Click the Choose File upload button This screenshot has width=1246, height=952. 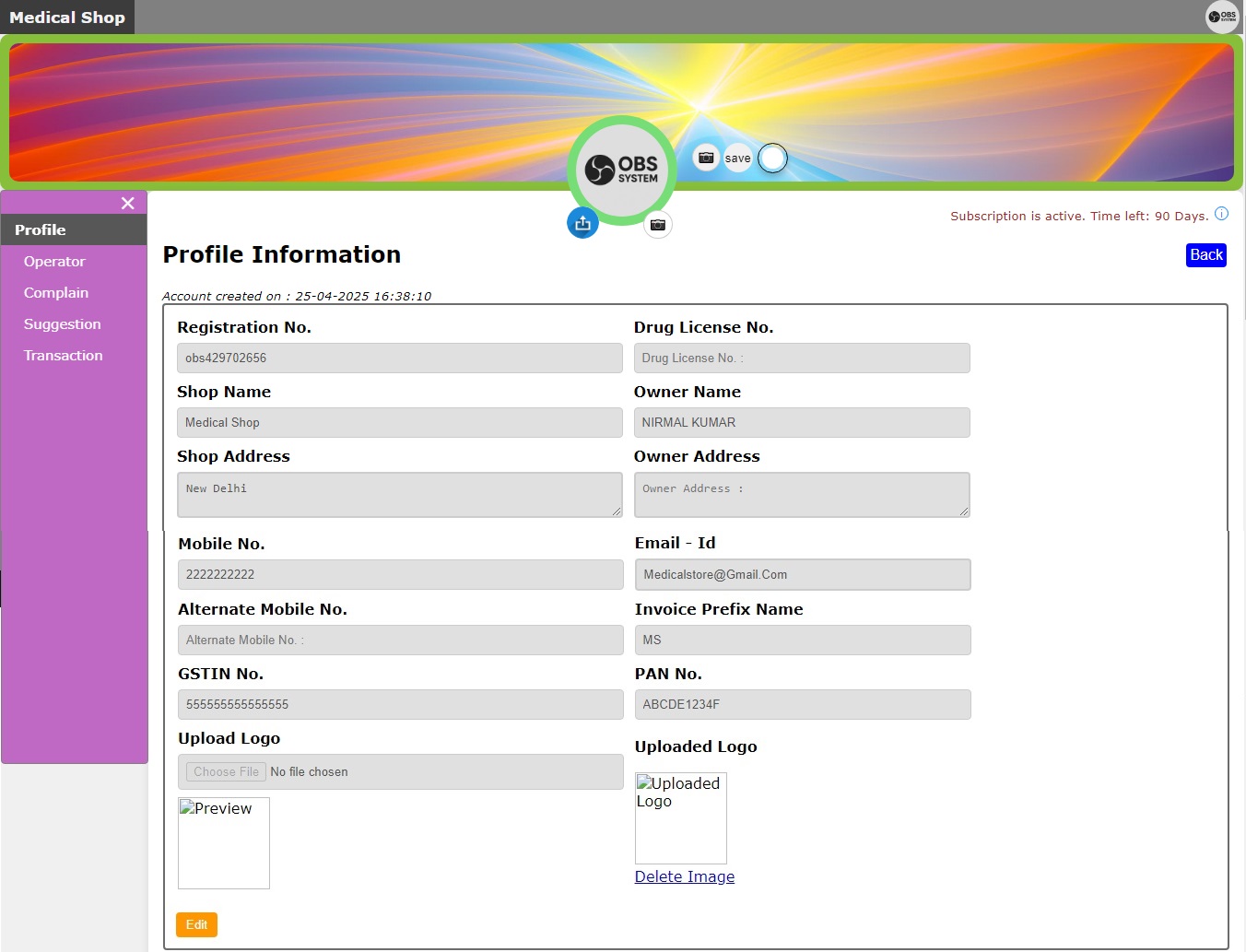coord(226,772)
